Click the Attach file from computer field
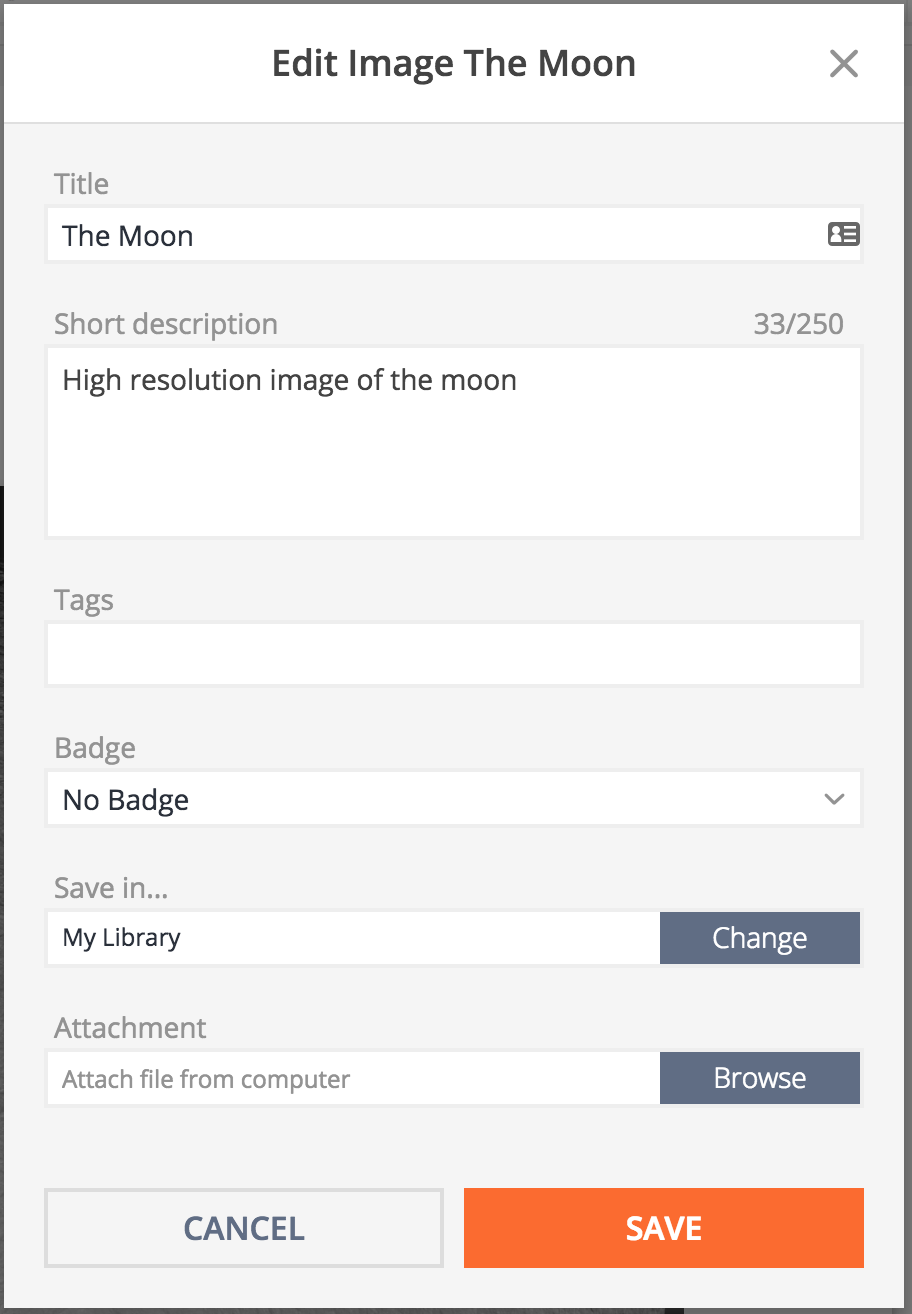Viewport: 912px width, 1314px height. coord(353,1079)
